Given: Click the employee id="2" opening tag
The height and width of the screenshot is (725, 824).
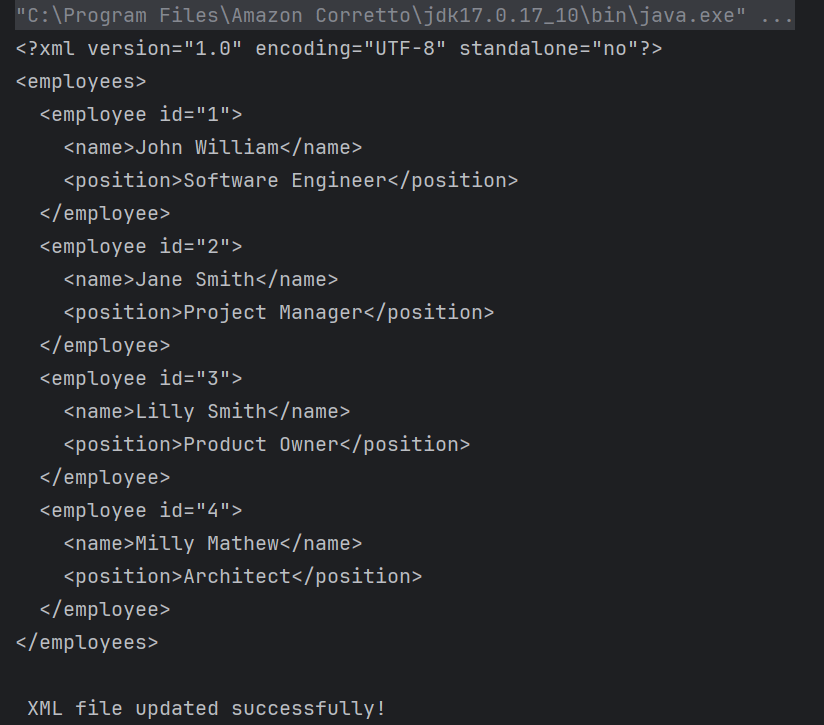Looking at the screenshot, I should tap(141, 247).
